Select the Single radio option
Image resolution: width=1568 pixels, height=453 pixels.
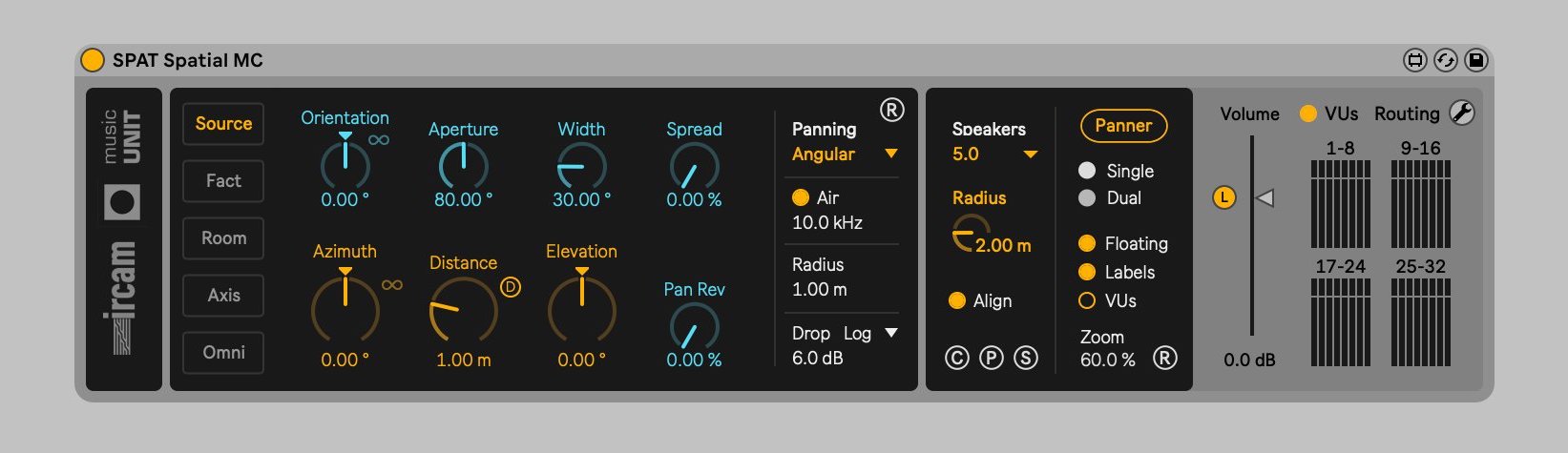coord(1087,171)
